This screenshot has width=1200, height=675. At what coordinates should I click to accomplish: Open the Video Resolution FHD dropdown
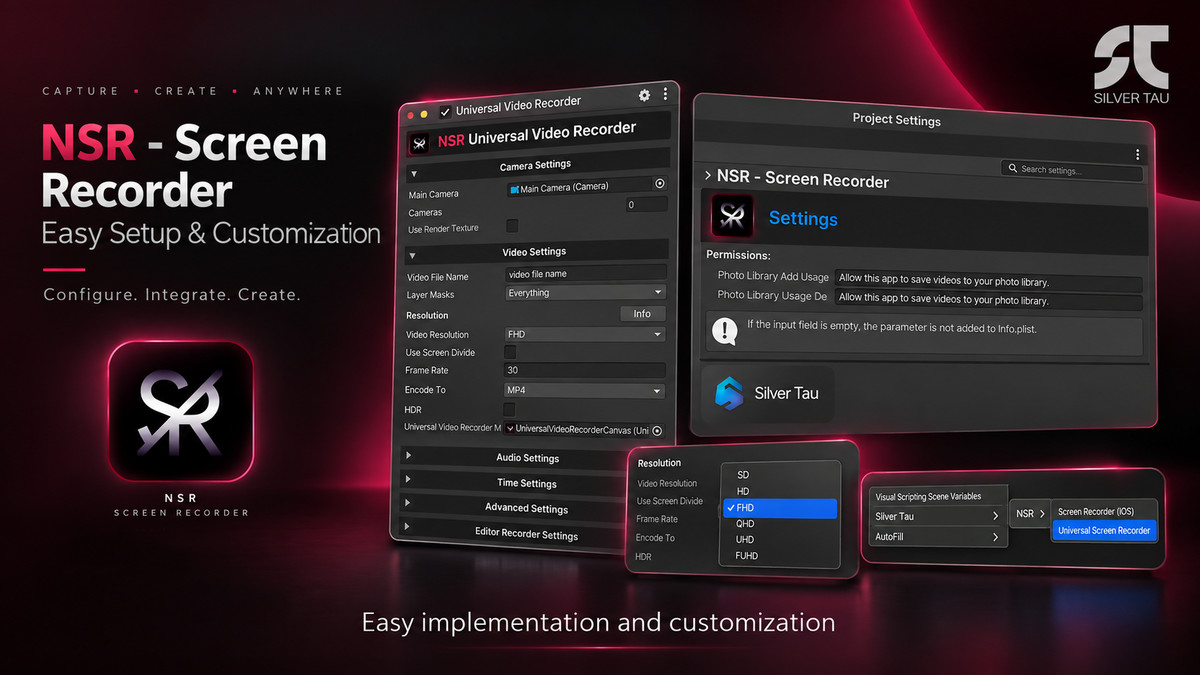click(585, 334)
